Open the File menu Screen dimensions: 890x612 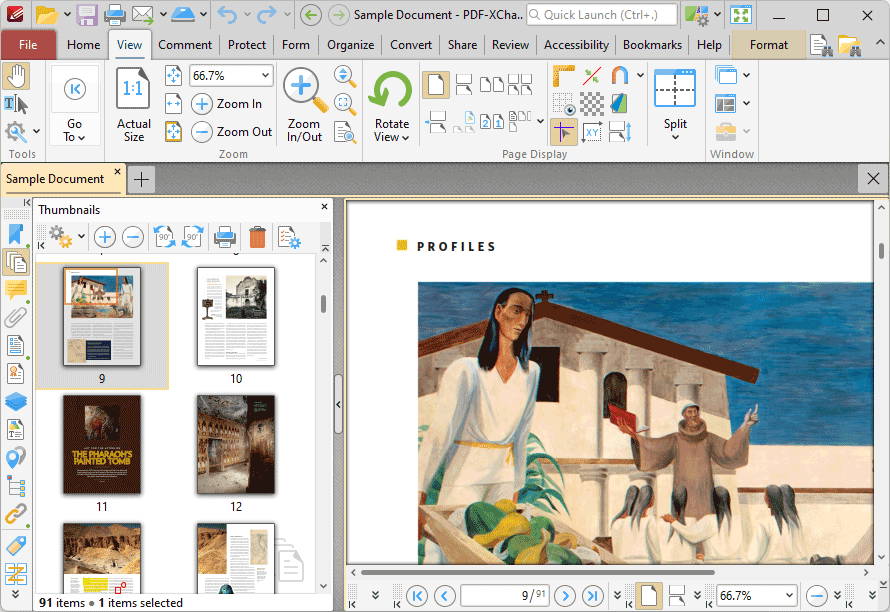28,45
